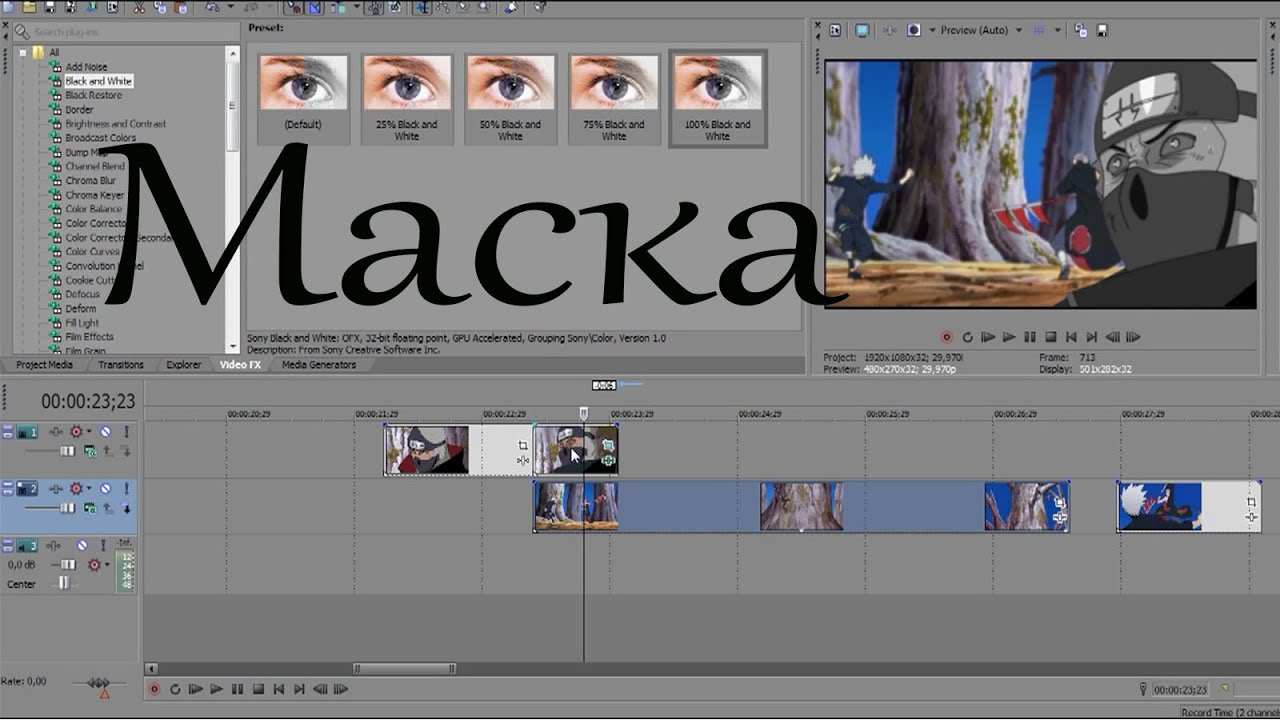Switch to the Media Generators tab
Image resolution: width=1280 pixels, height=720 pixels.
point(318,365)
